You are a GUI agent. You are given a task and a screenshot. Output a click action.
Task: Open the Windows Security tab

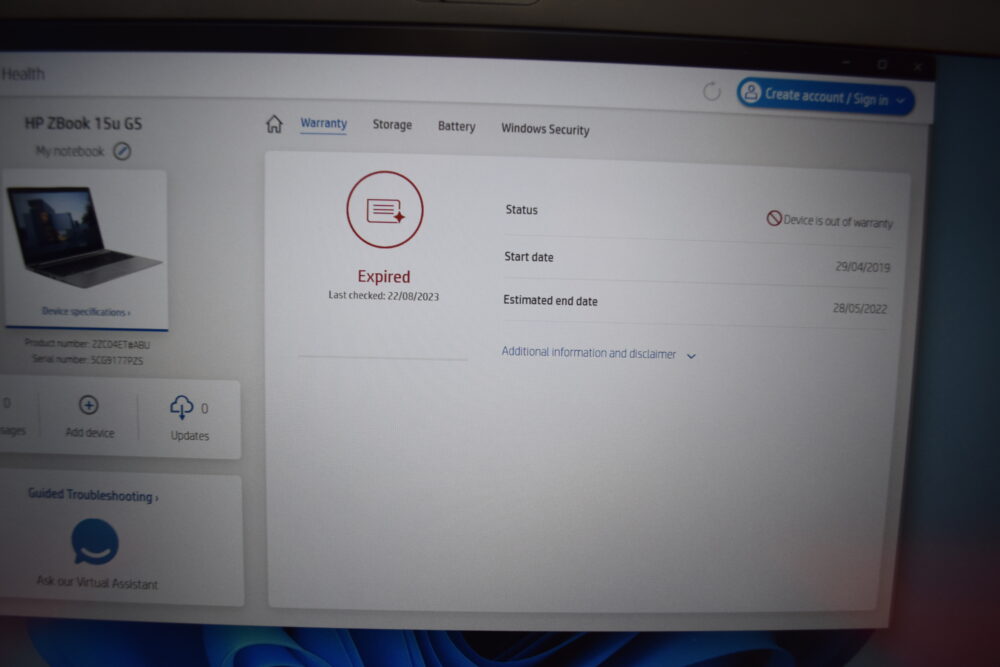[x=545, y=129]
